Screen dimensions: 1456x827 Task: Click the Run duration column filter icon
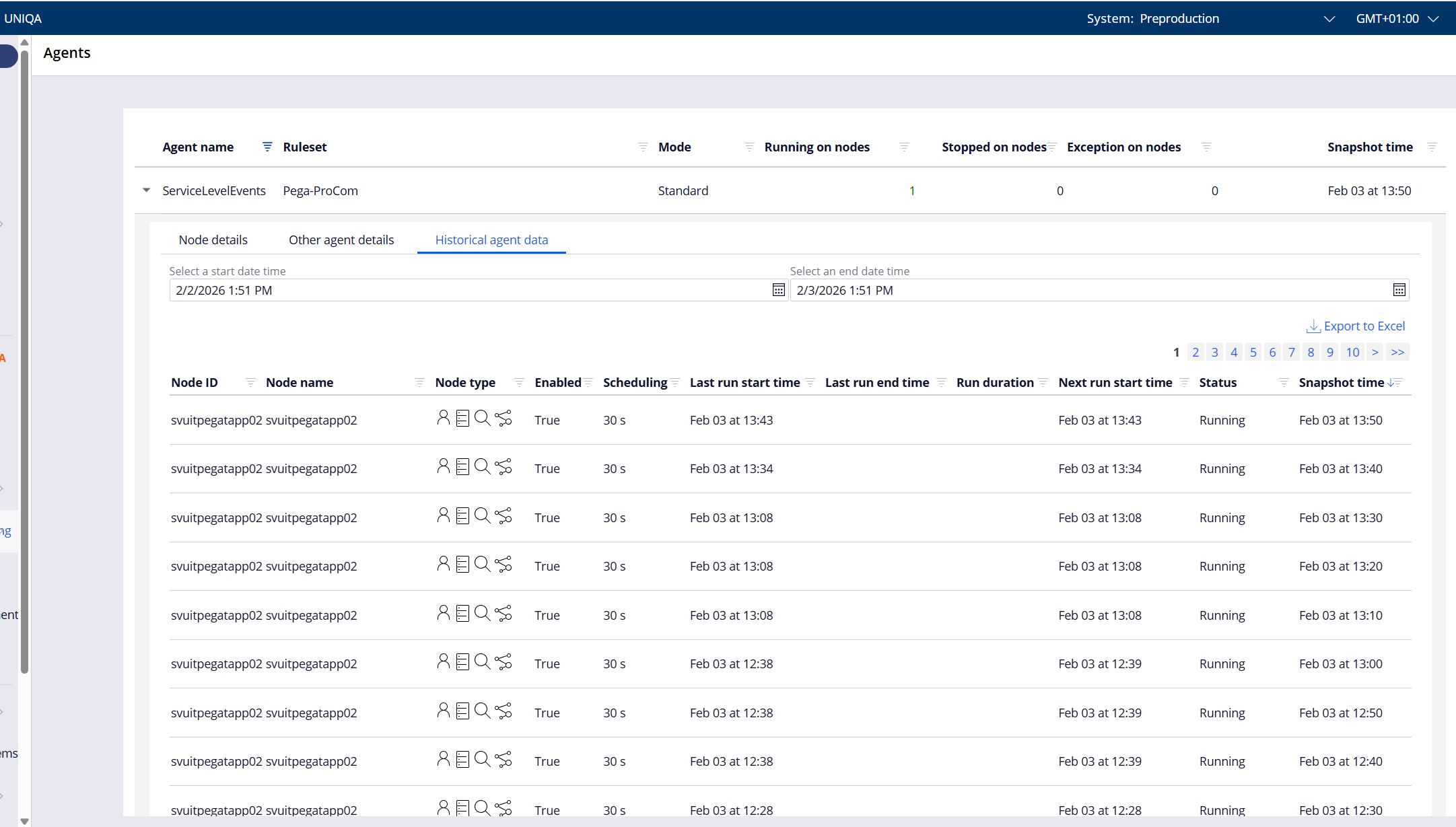[x=1043, y=383]
